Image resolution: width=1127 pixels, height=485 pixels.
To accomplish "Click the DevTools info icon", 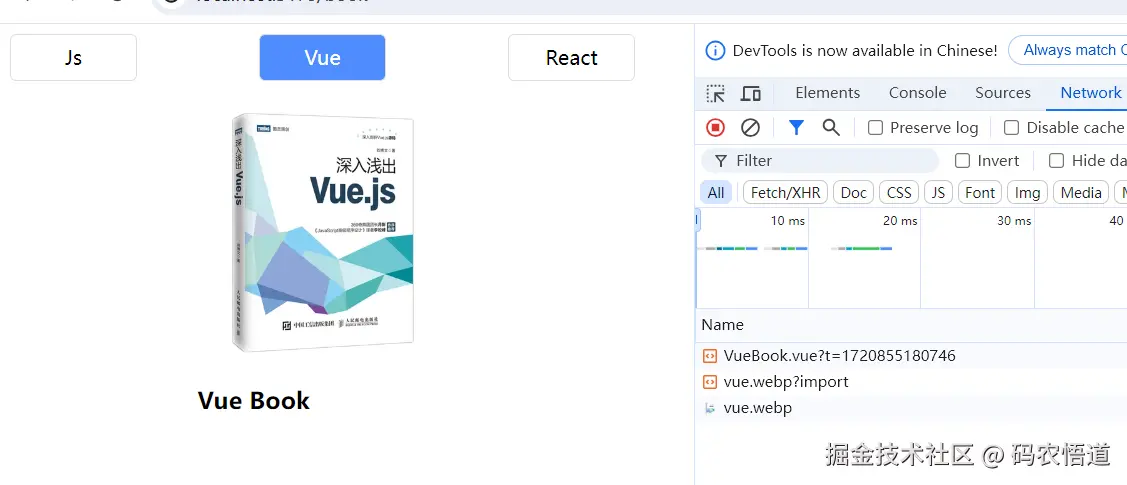I will pos(715,50).
